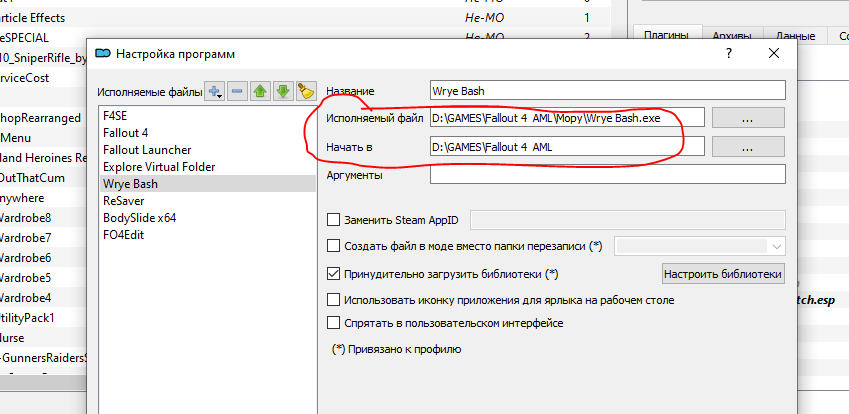
Task: Toggle 'Создать файл в моде' checkbox
Action: [x=334, y=246]
